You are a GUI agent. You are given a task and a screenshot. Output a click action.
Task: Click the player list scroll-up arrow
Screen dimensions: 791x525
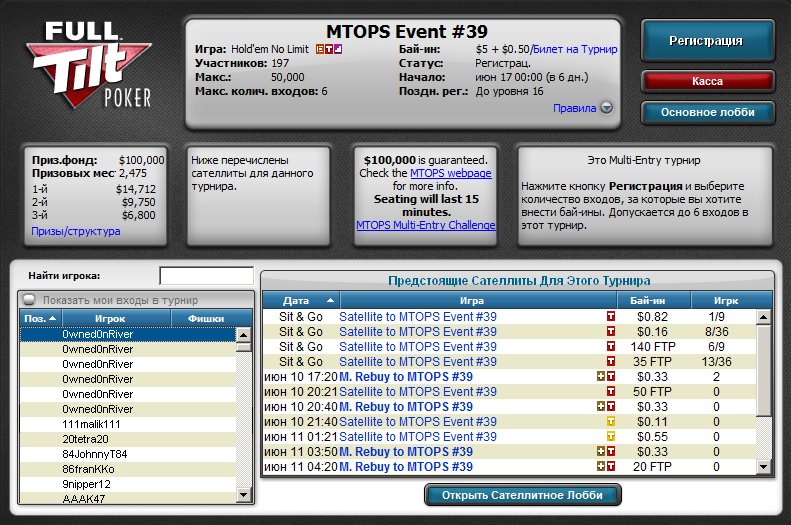[x=244, y=335]
